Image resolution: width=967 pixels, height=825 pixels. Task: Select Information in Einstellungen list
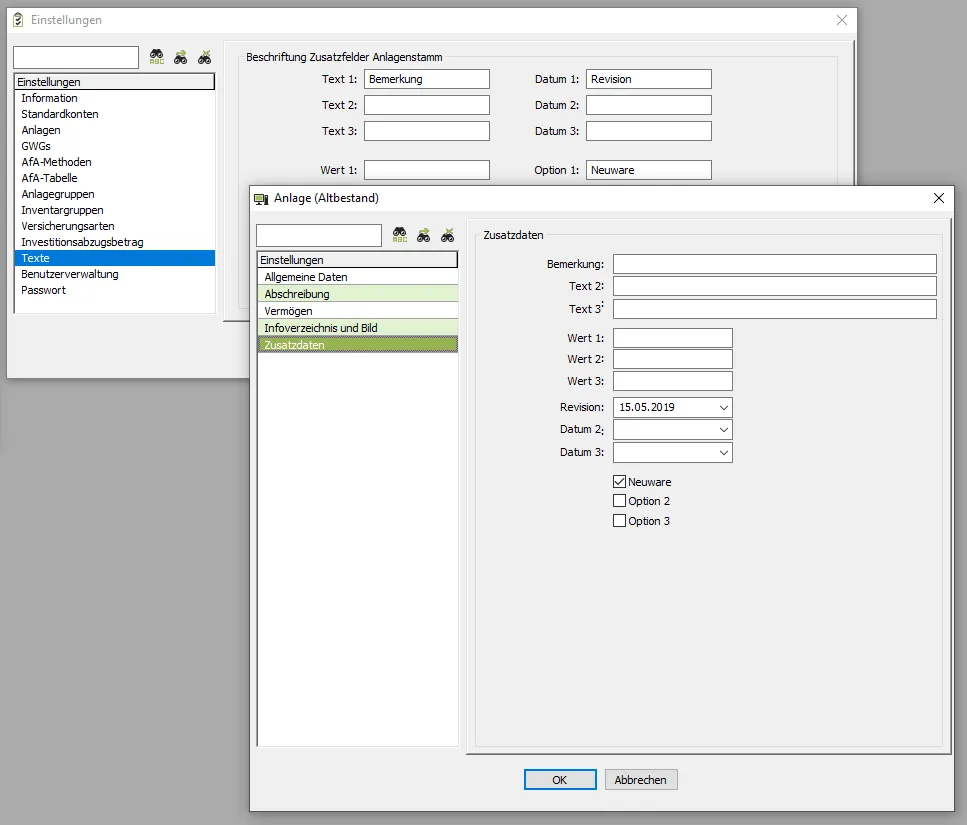(115, 98)
